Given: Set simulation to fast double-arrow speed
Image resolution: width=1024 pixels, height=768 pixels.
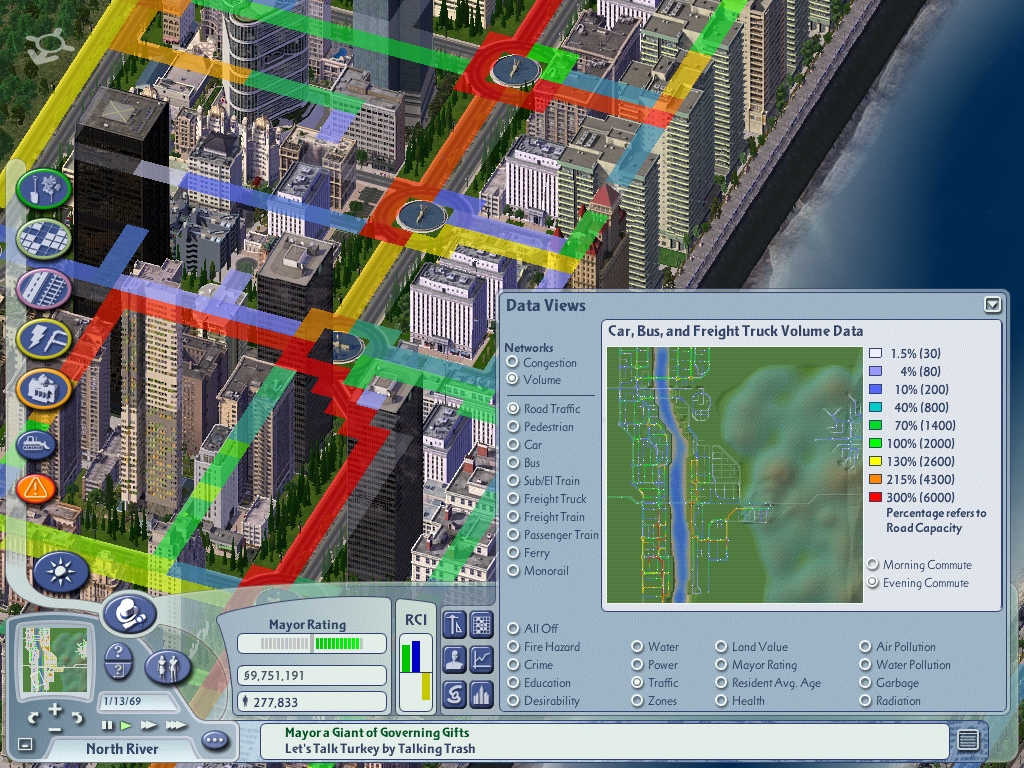Looking at the screenshot, I should click(x=149, y=726).
